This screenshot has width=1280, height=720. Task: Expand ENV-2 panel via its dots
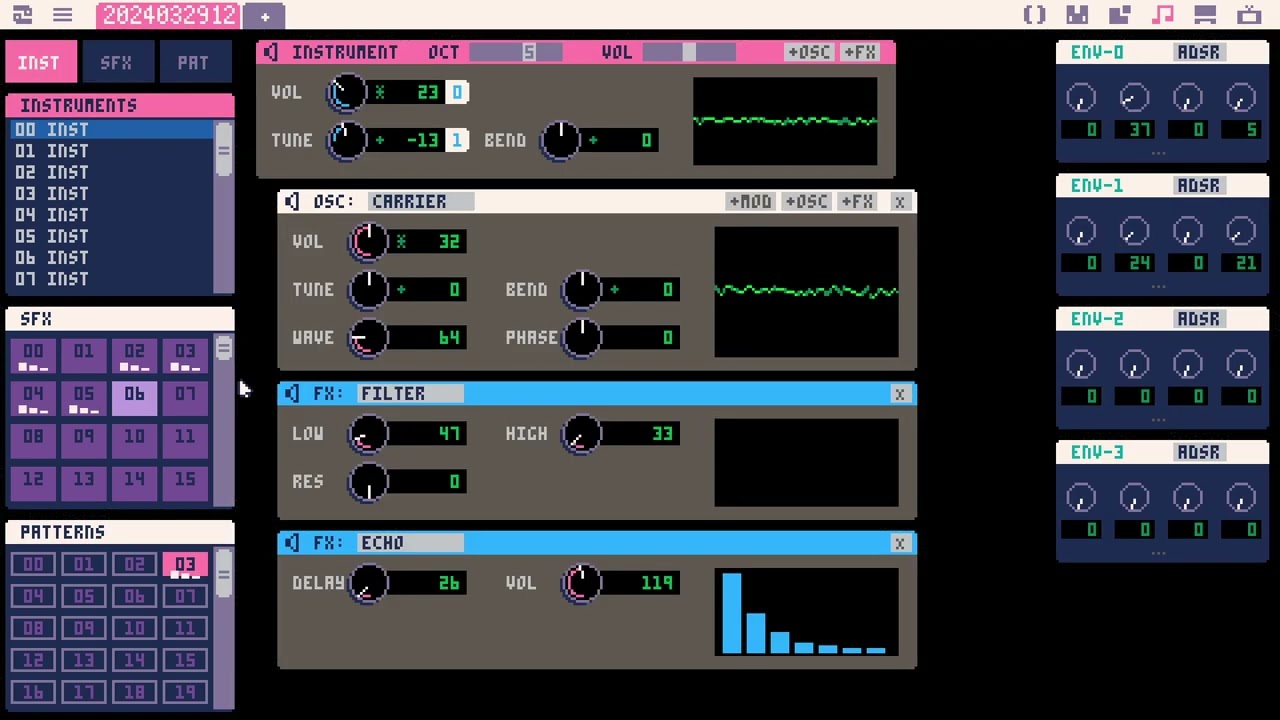coord(1158,419)
